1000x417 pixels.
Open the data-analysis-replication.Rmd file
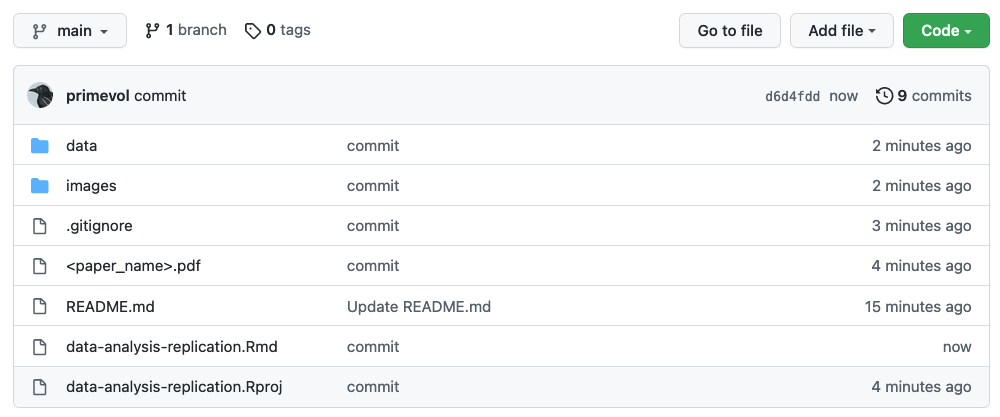click(171, 347)
